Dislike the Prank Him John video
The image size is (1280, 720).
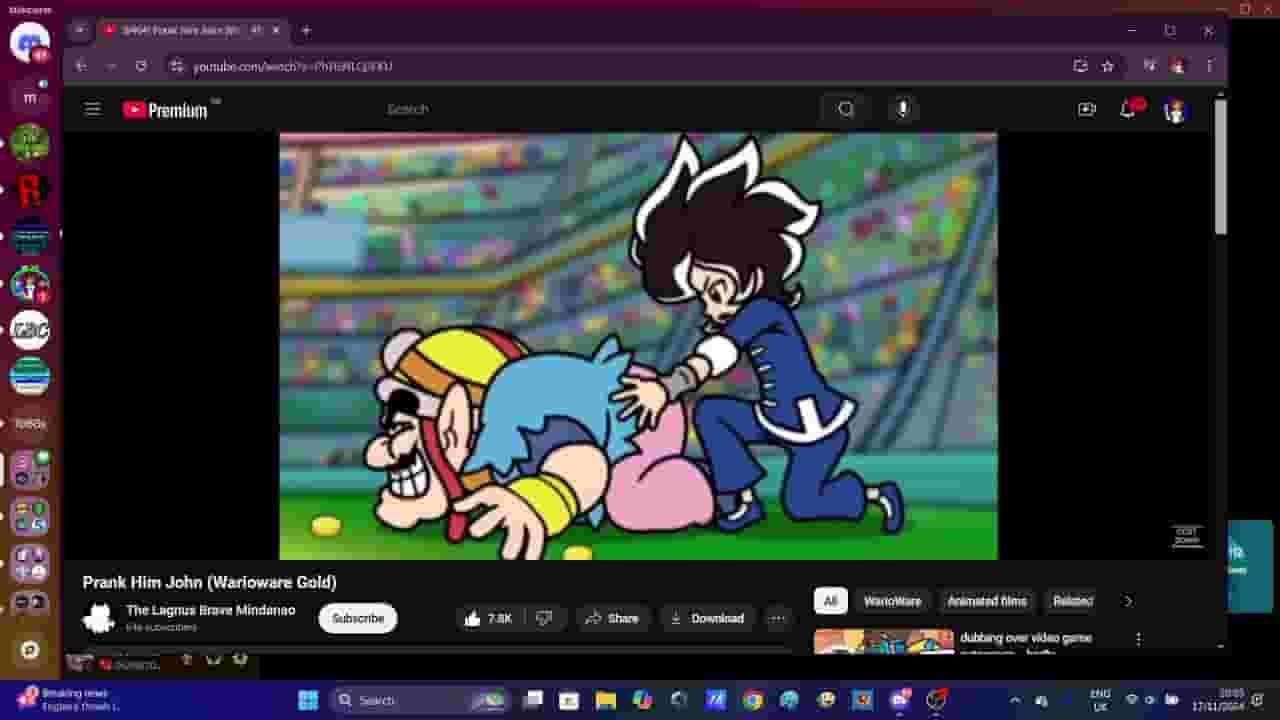[x=544, y=618]
